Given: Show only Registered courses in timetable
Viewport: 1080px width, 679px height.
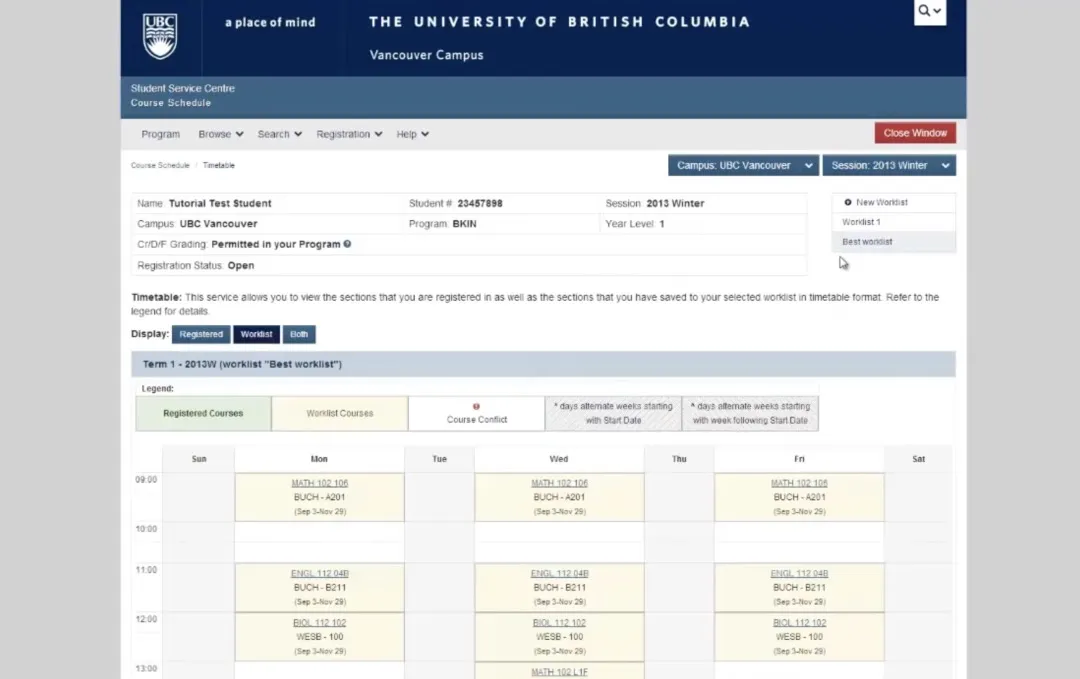Looking at the screenshot, I should pos(201,335).
